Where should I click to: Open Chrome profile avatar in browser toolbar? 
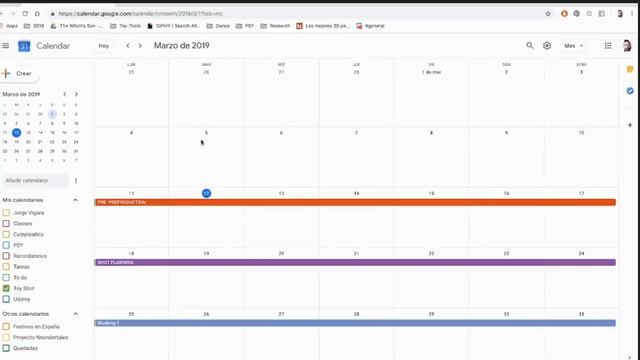(620, 13)
